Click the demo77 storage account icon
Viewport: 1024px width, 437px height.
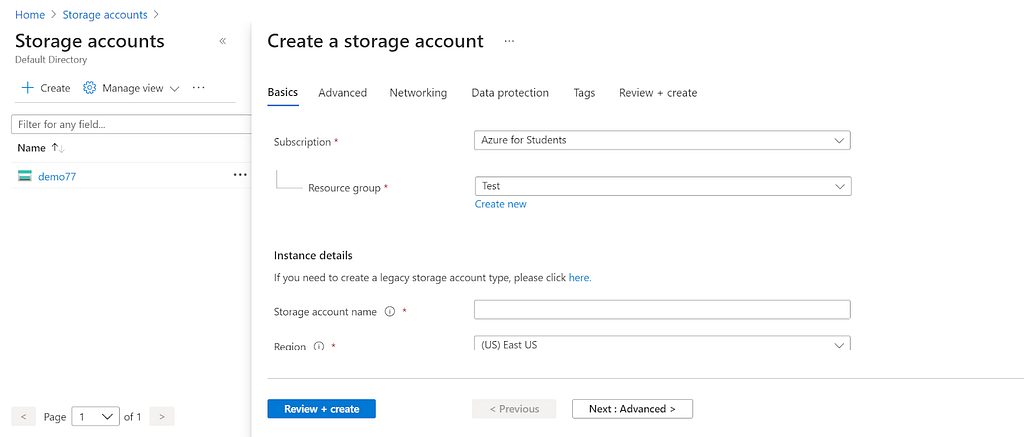pyautogui.click(x=25, y=176)
